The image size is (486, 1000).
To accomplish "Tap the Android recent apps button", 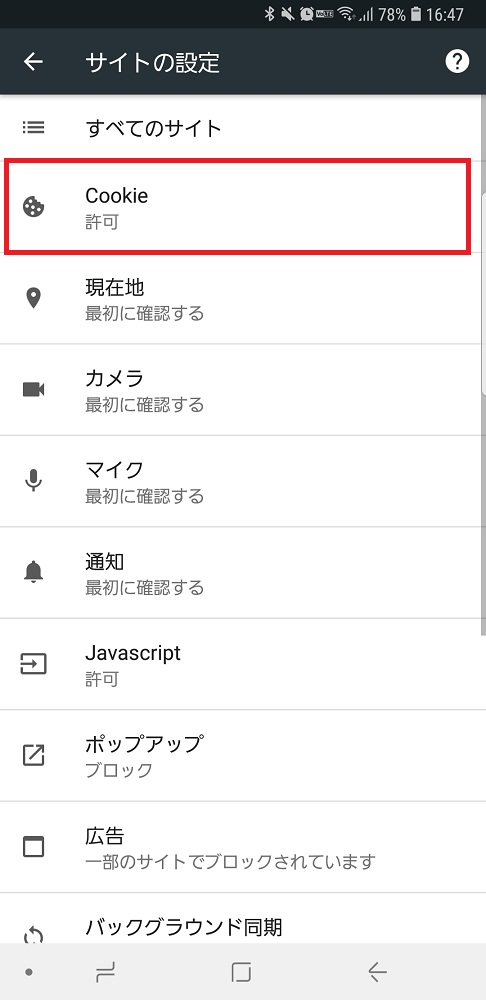I will point(105,972).
